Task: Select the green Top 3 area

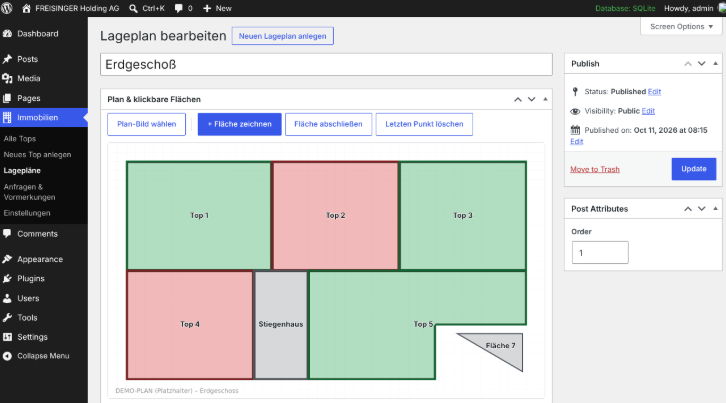Action: 463,215
